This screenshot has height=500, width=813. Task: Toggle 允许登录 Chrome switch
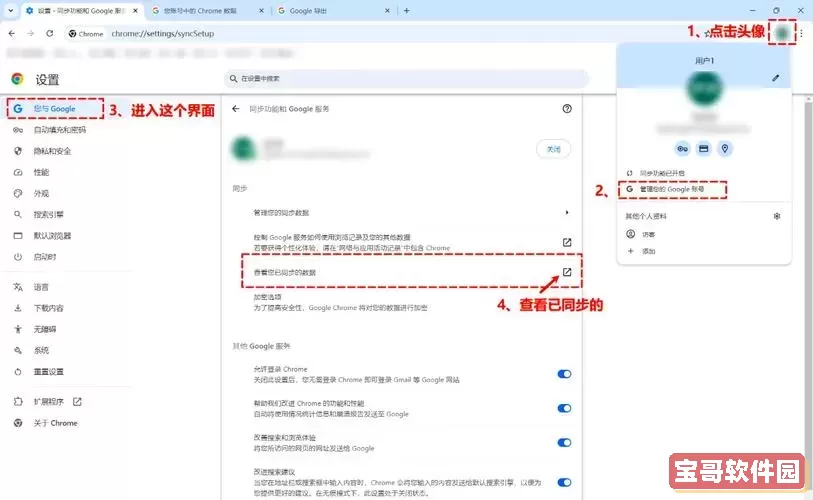(564, 374)
